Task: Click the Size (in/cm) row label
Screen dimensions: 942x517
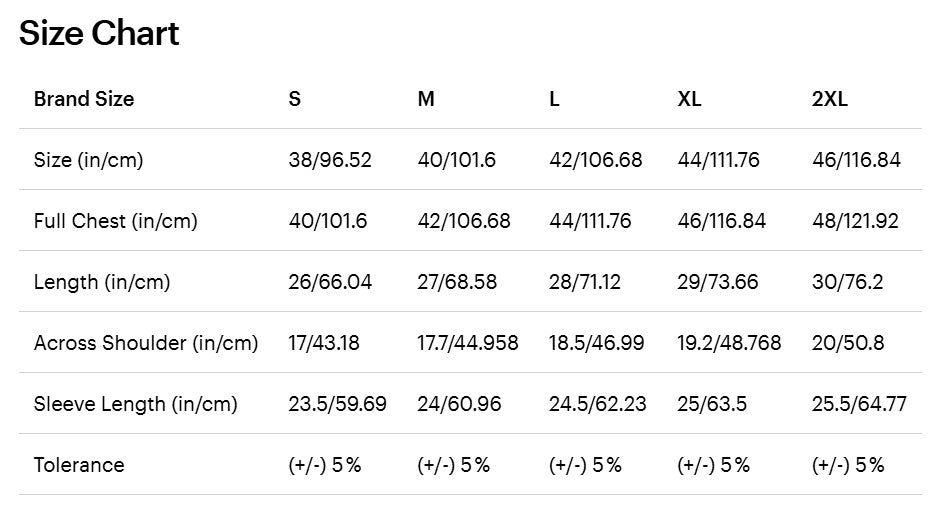Action: pyautogui.click(x=88, y=160)
